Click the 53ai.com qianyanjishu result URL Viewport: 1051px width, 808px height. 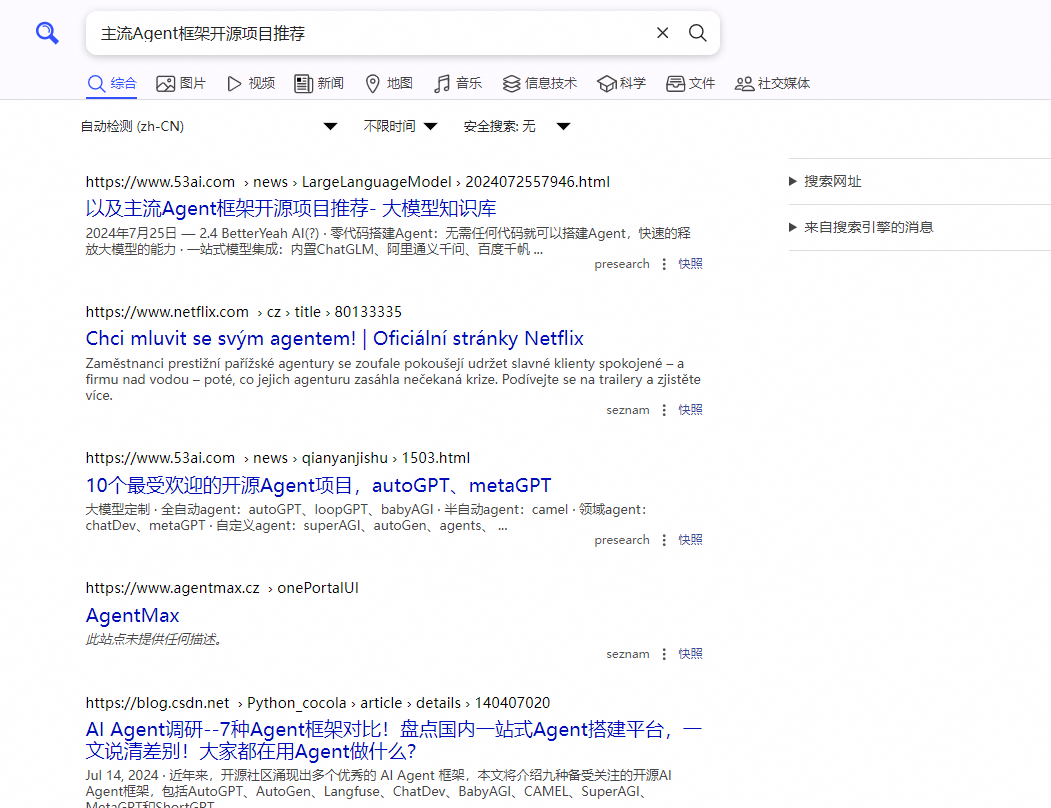tap(278, 459)
